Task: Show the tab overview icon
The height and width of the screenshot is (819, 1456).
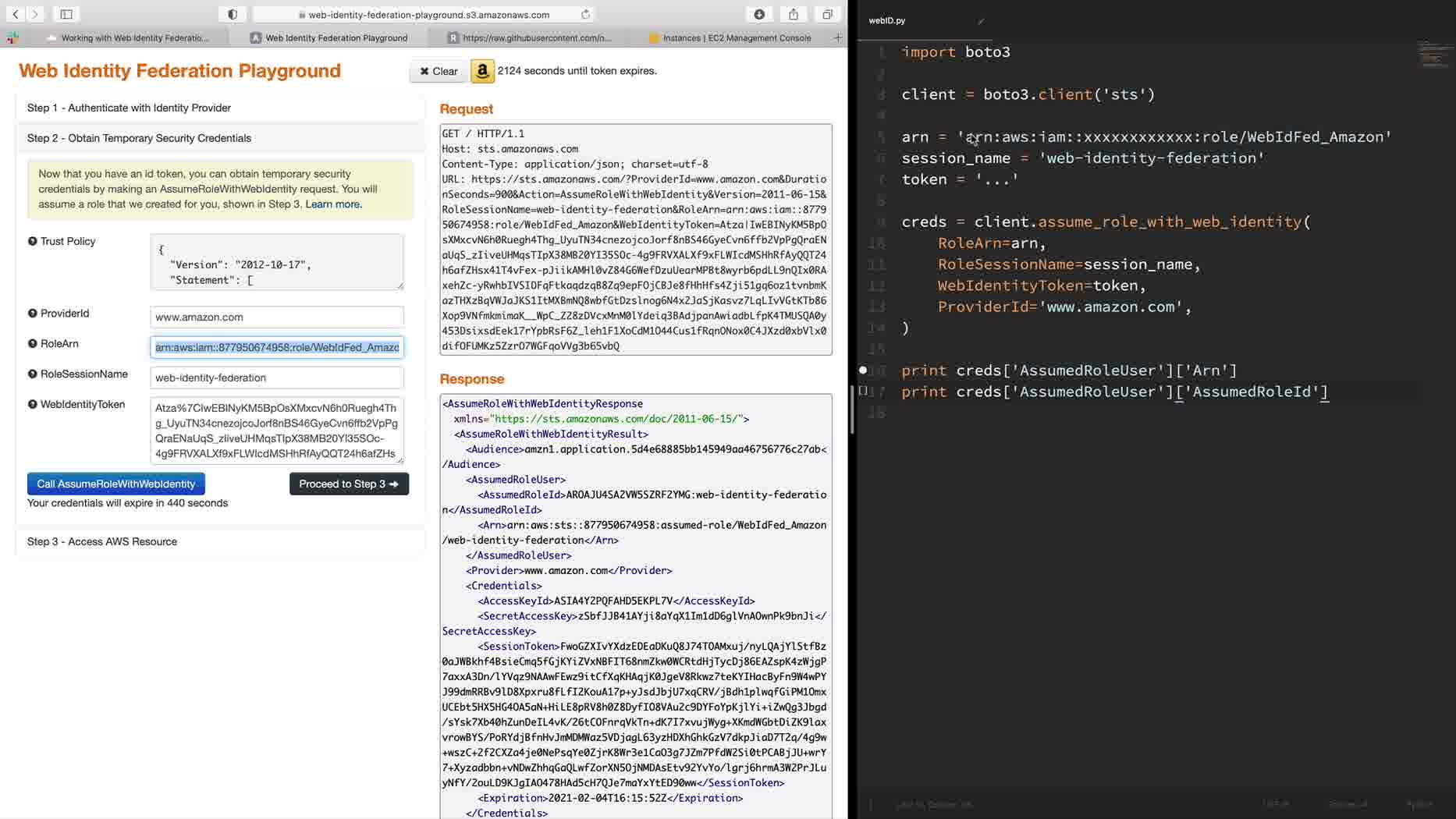Action: pyautogui.click(x=827, y=14)
